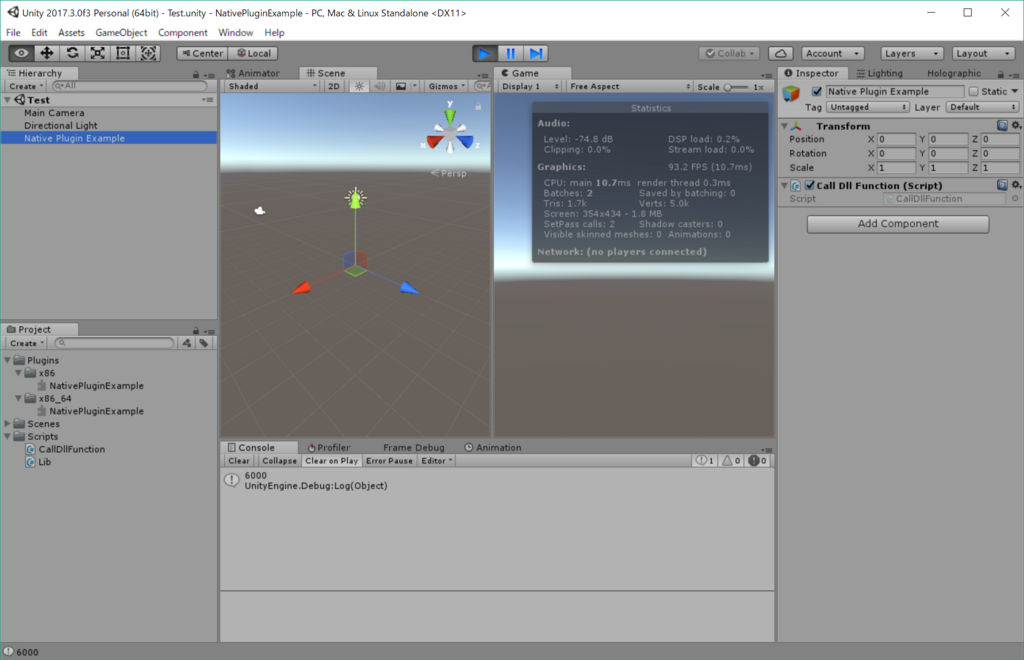1024x660 pixels.
Task: Click the Play button
Action: coord(485,53)
